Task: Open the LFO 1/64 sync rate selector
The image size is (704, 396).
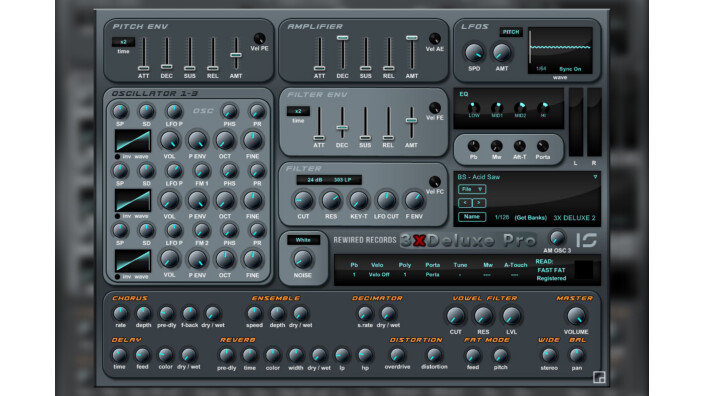Action: (x=541, y=69)
